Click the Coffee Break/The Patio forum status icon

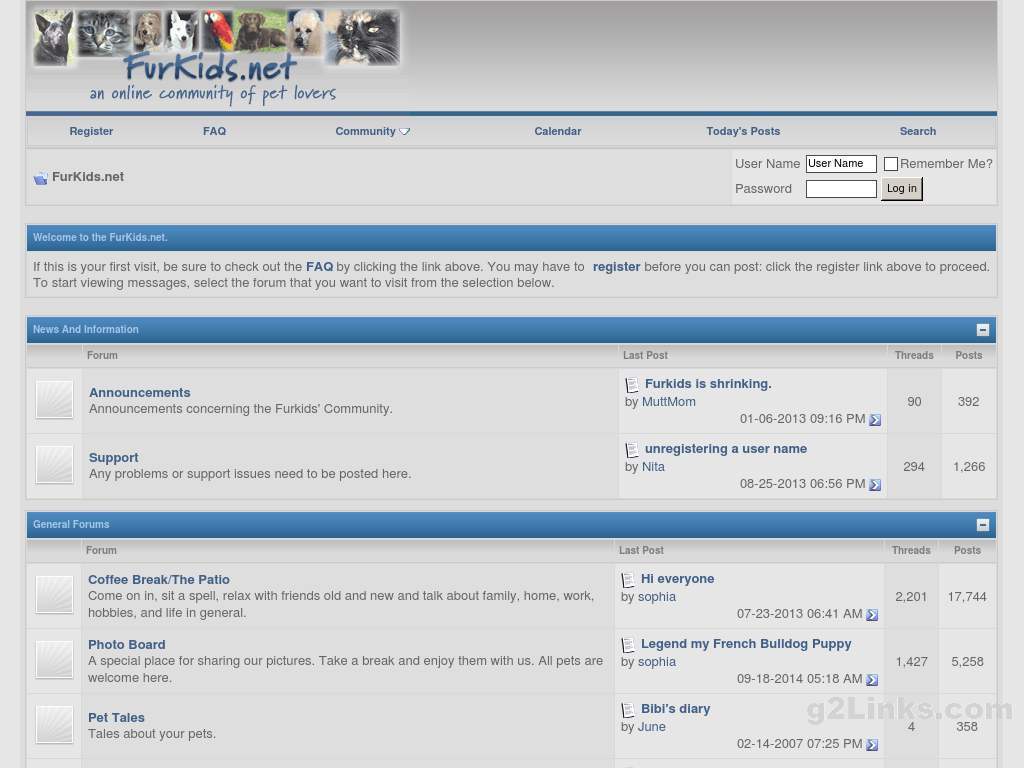pos(54,595)
